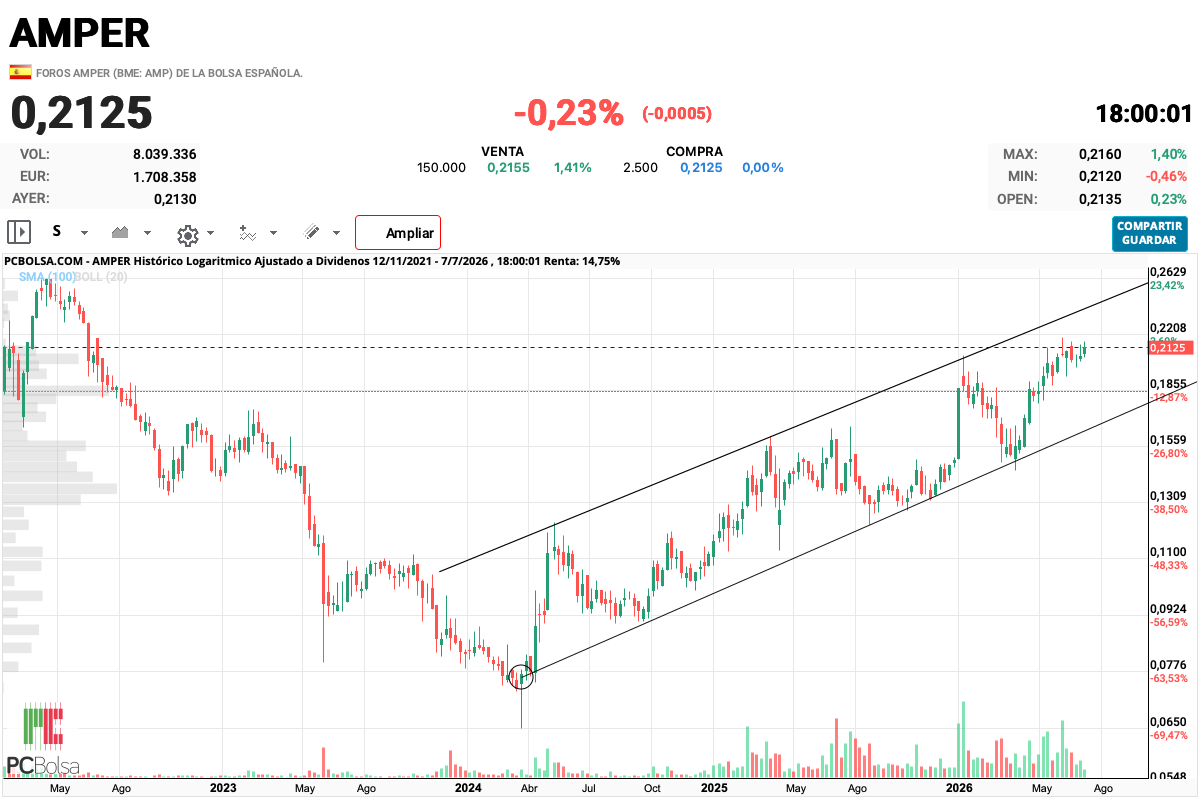Click the circled low marker on chart
1200x797 pixels.
521,677
